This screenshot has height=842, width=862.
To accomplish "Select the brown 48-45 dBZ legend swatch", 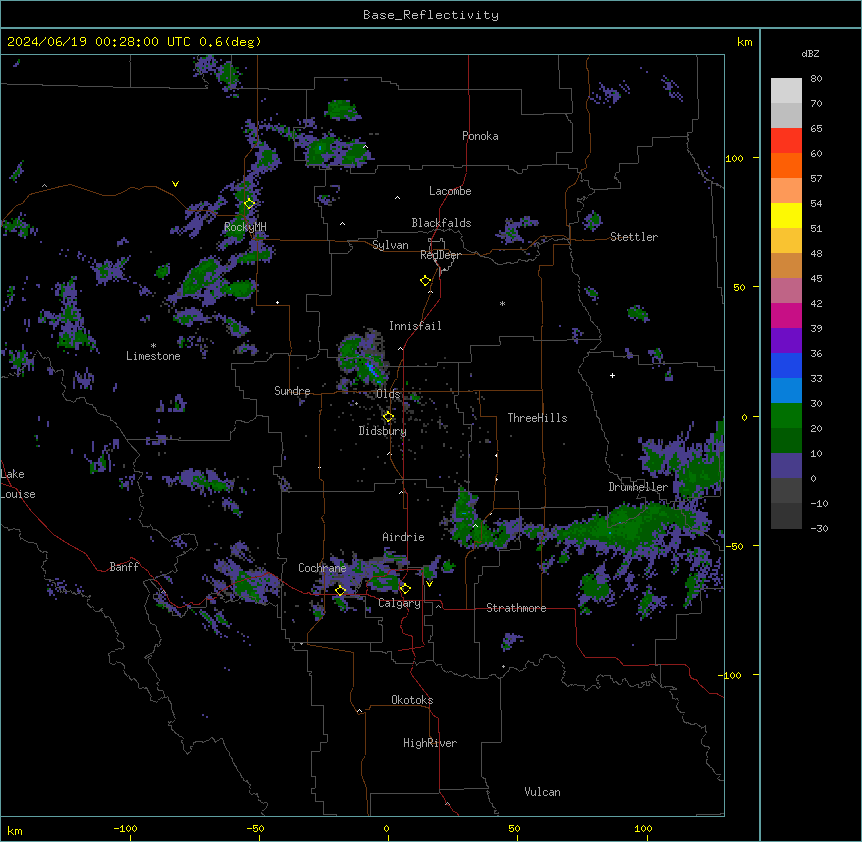I will tap(786, 265).
